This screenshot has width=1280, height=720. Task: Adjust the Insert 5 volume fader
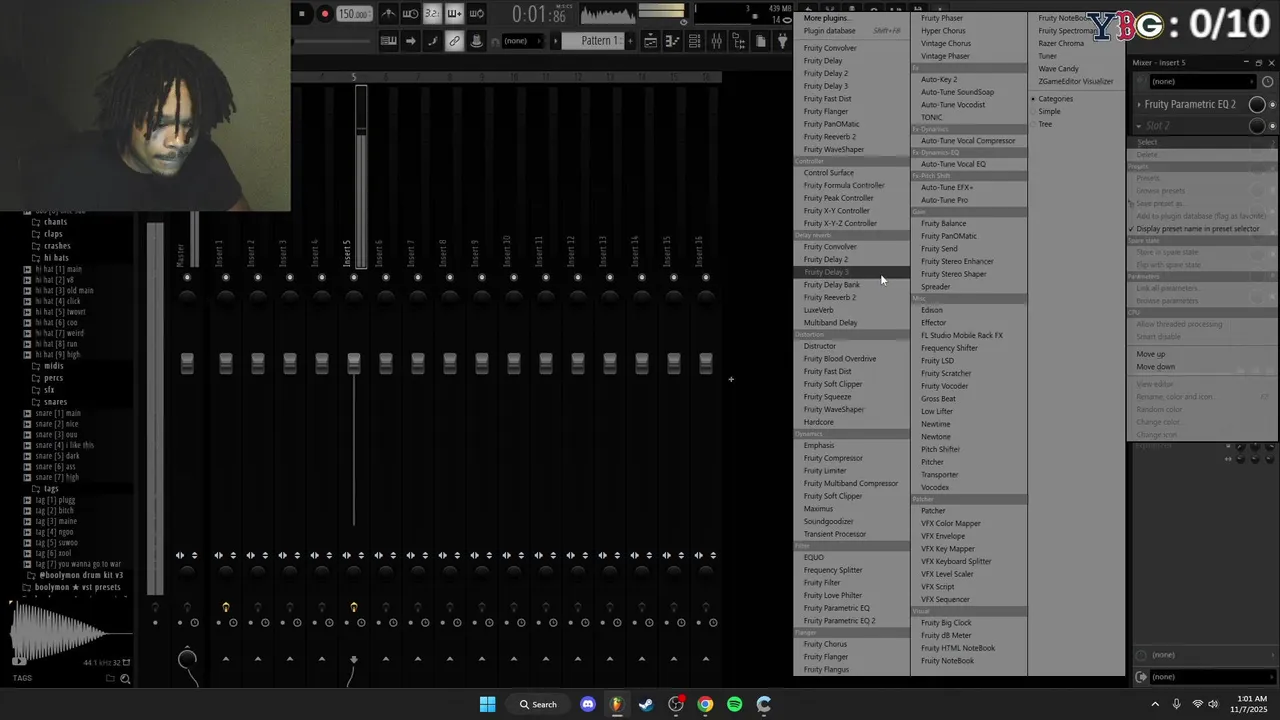353,364
